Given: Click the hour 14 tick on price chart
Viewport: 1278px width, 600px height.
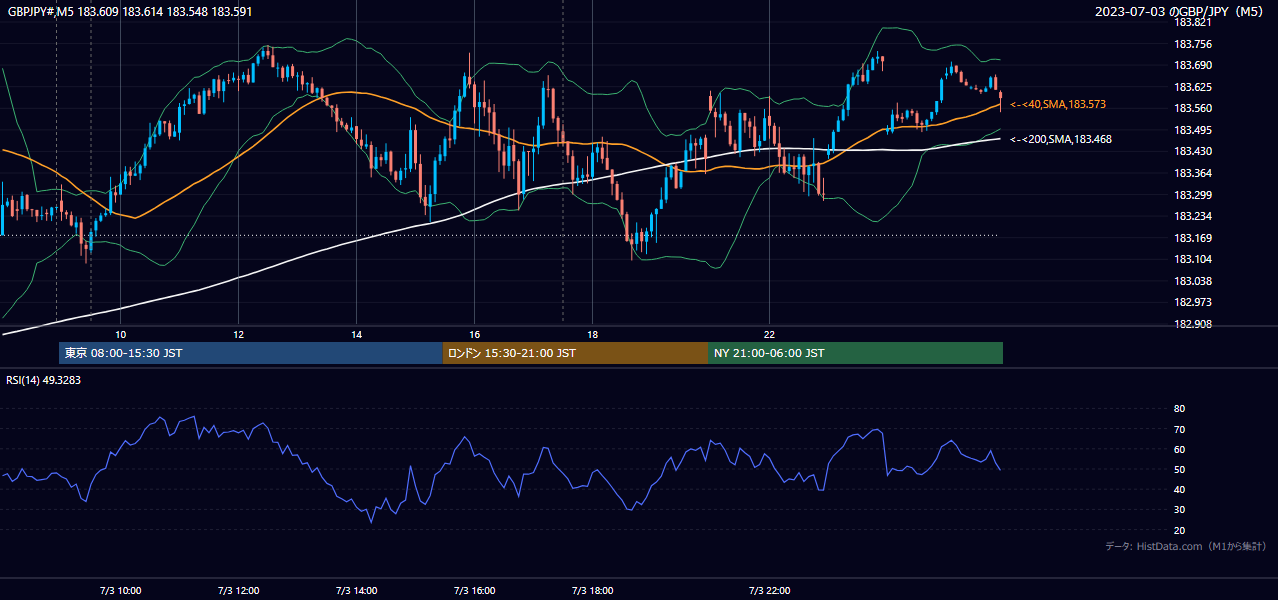Looking at the screenshot, I should [356, 334].
